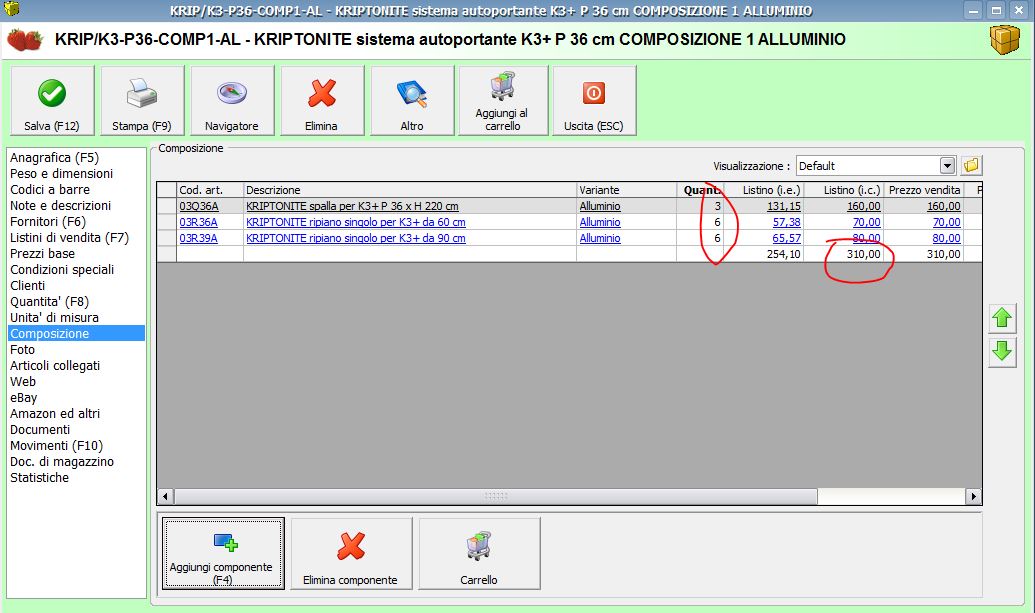Add the article with Aggiungi al carrello
The height and width of the screenshot is (613, 1035).
coord(502,101)
